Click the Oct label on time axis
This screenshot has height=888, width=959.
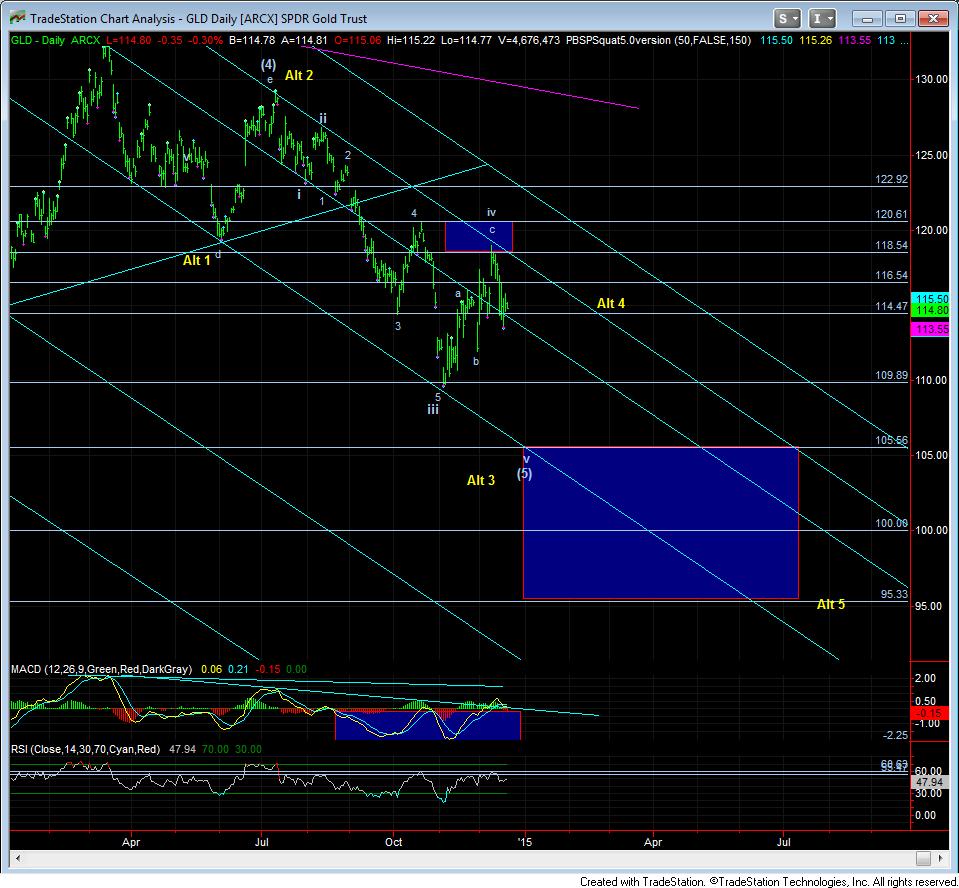[x=393, y=842]
